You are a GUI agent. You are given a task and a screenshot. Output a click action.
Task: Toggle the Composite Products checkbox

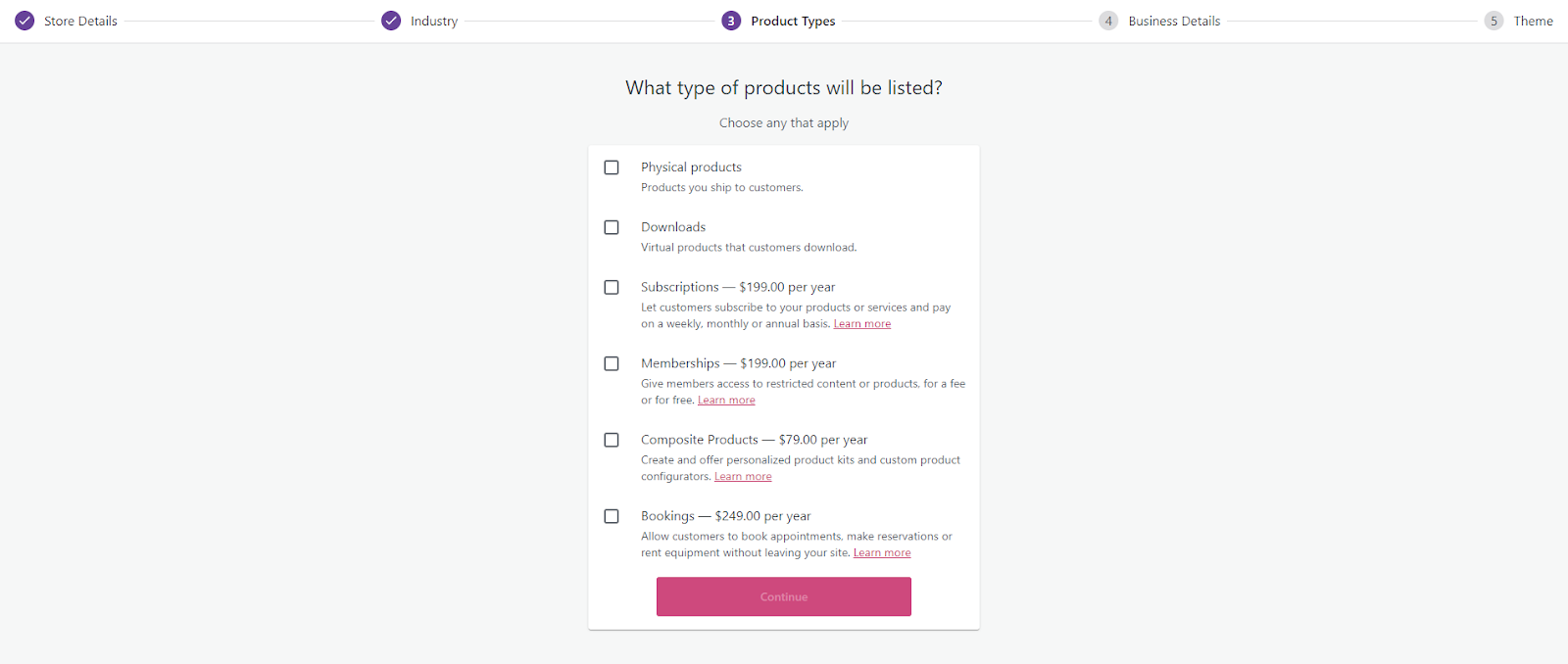(x=612, y=440)
